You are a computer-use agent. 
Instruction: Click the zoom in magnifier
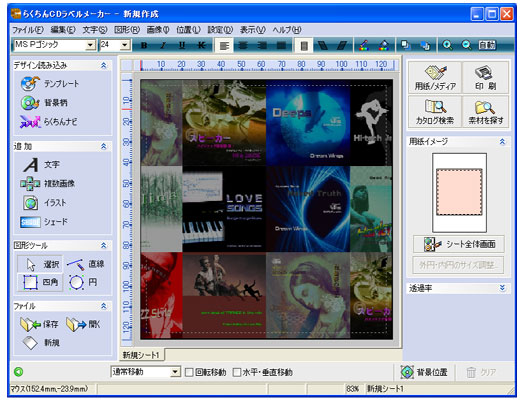(447, 45)
